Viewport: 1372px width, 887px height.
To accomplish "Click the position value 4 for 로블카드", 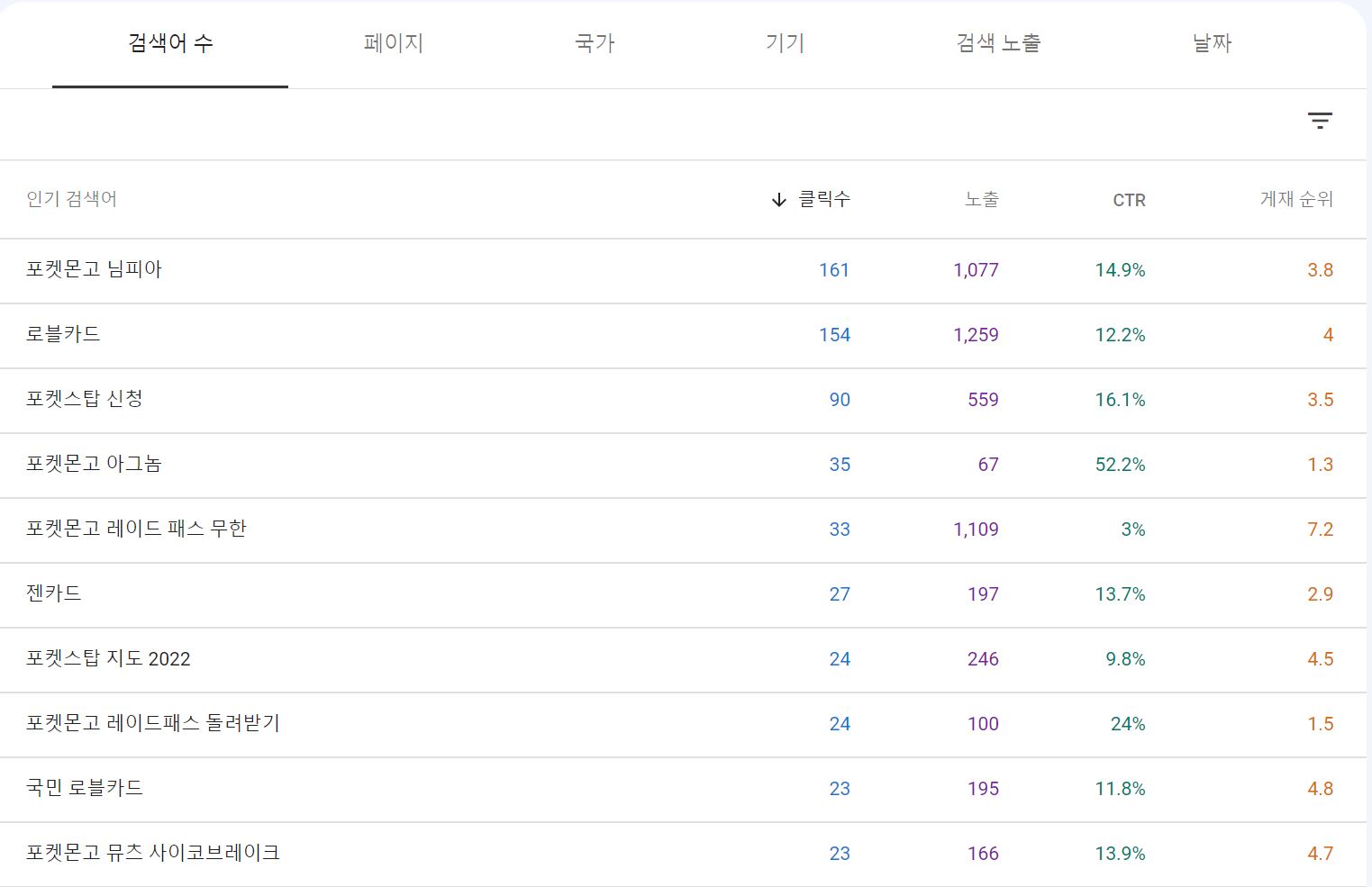I will click(1328, 335).
